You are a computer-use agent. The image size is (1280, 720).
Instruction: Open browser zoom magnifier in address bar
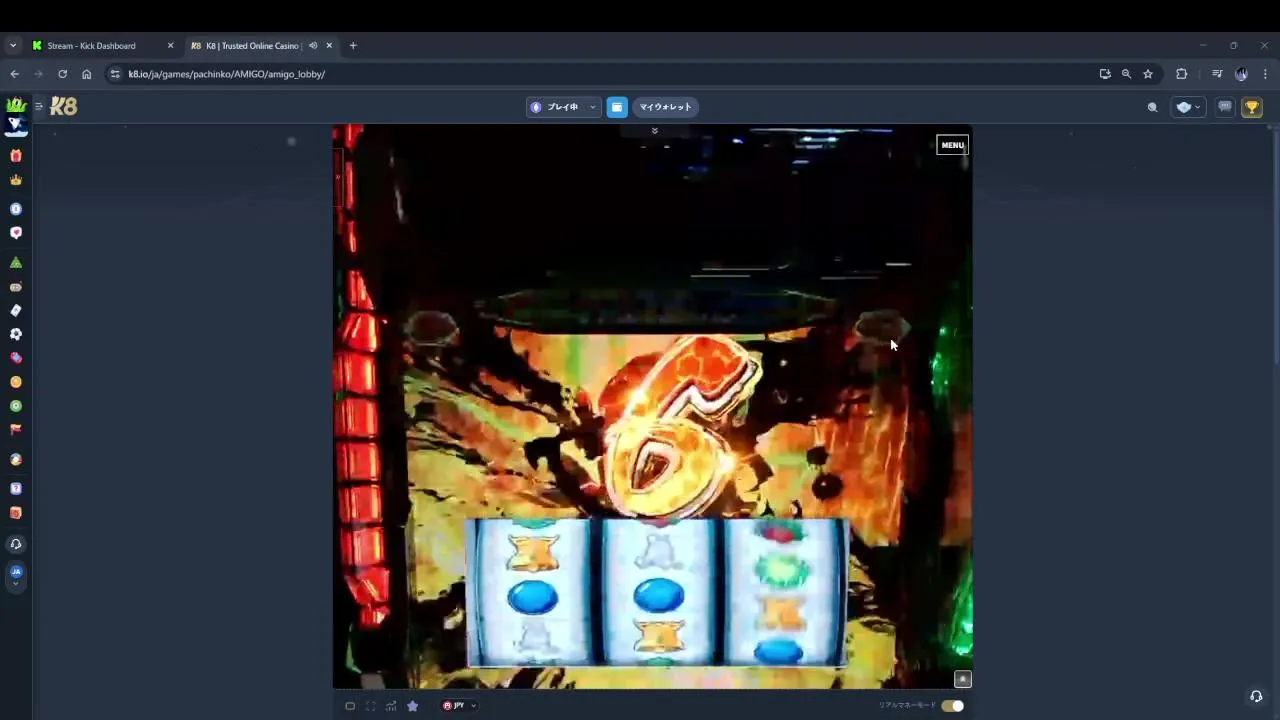pos(1126,74)
